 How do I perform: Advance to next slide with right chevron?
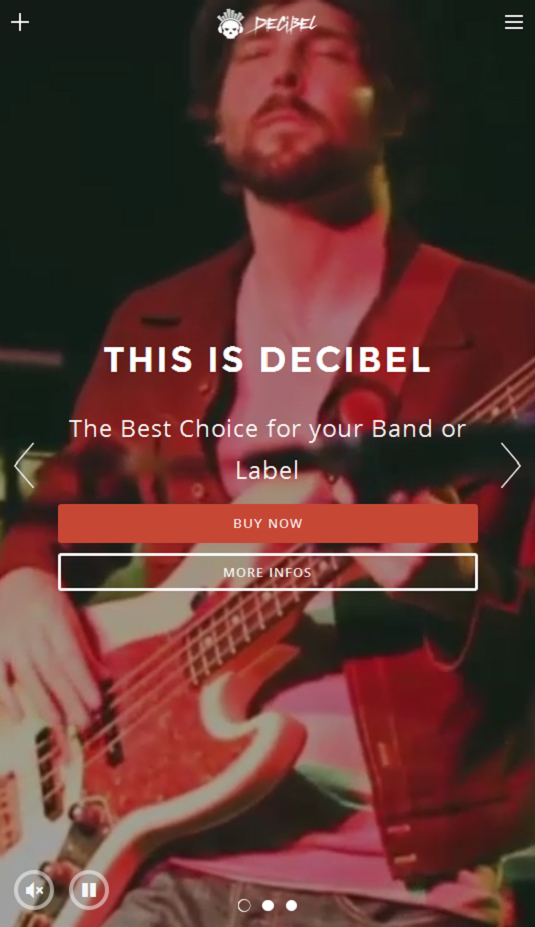[x=510, y=465]
